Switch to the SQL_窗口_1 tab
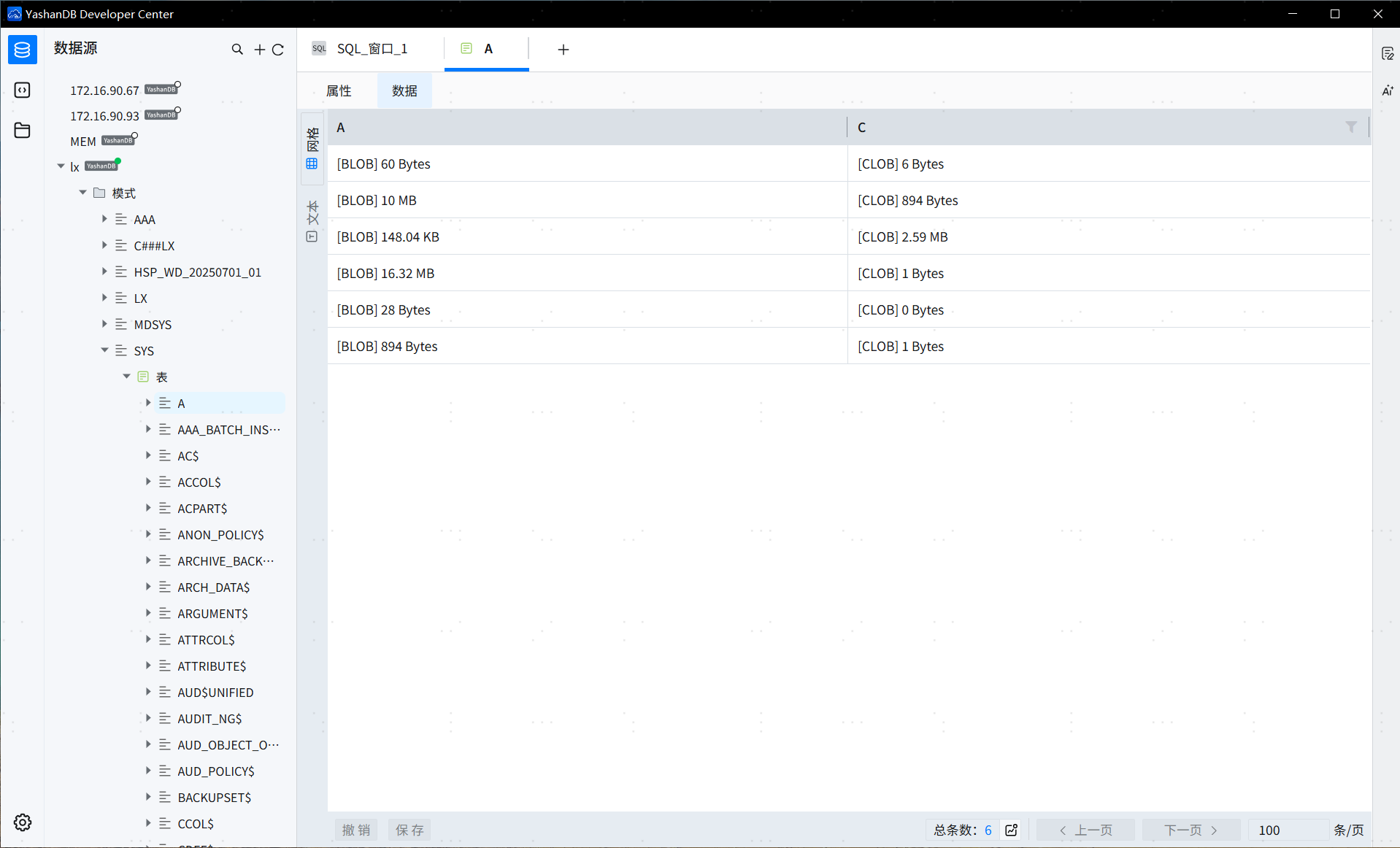Screen dimensions: 1400x848 click(x=371, y=49)
